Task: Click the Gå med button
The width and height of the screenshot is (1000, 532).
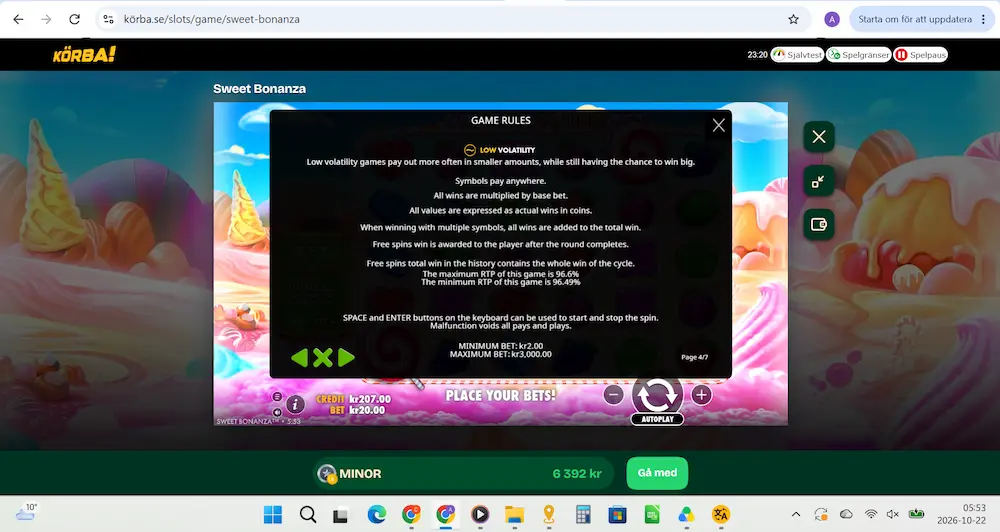Action: coord(657,473)
